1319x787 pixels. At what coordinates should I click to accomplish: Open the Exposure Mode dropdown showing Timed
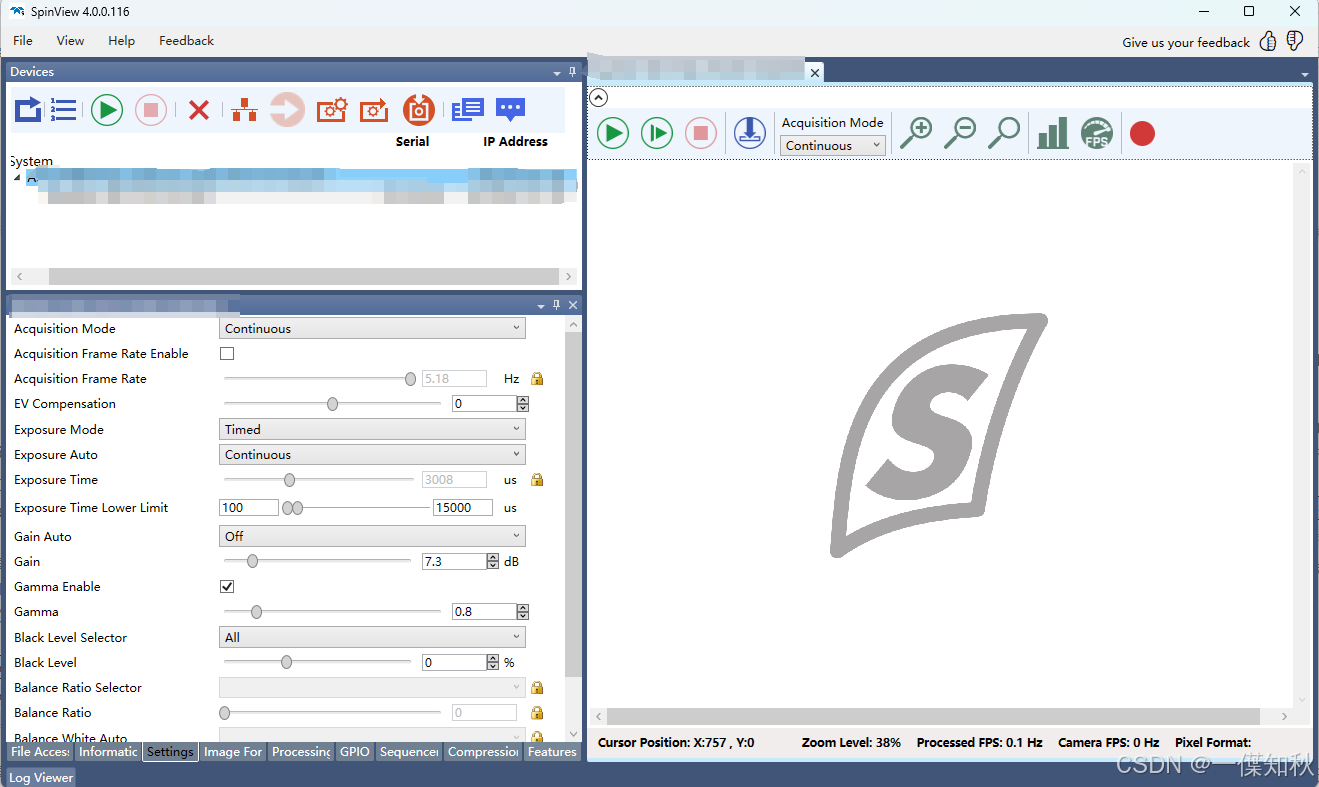pyautogui.click(x=372, y=429)
